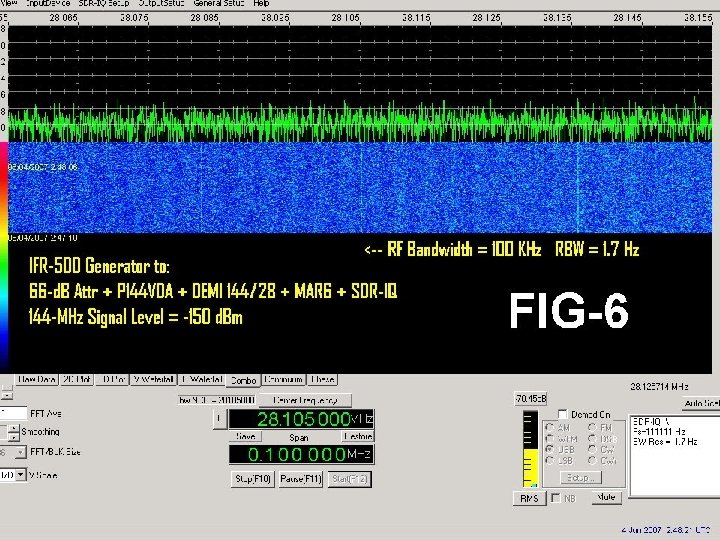This screenshot has height=540, width=720.
Task: Select the FM demodulation mode
Action: point(592,428)
